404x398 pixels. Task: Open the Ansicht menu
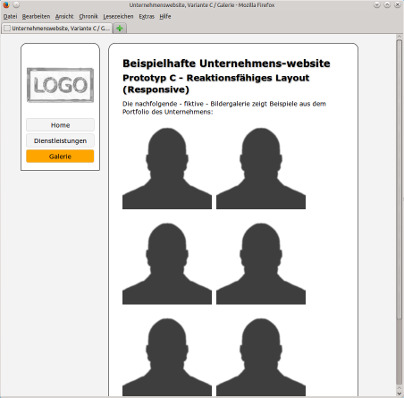[x=64, y=16]
